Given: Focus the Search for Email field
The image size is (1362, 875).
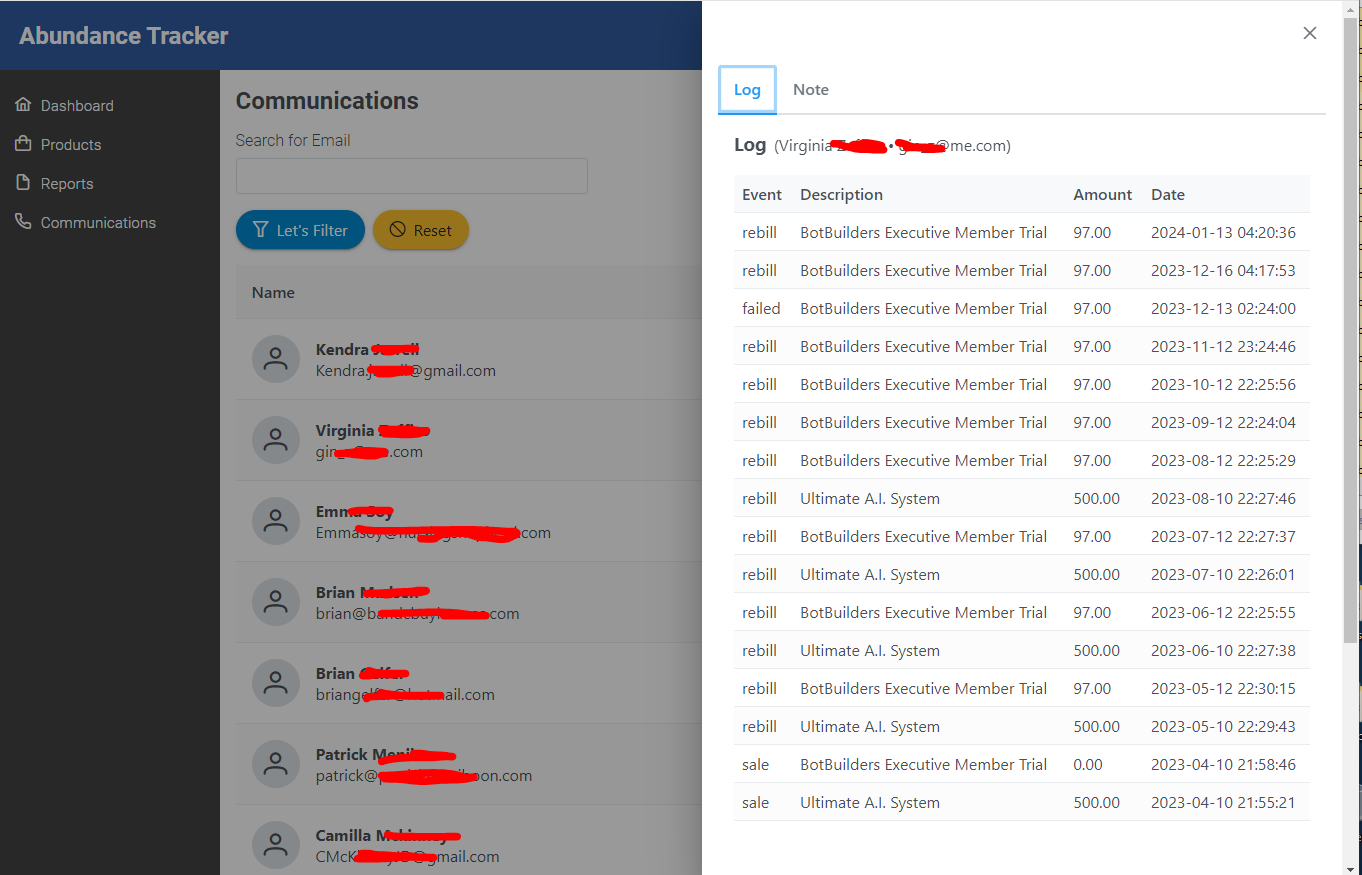Looking at the screenshot, I should click(x=412, y=176).
